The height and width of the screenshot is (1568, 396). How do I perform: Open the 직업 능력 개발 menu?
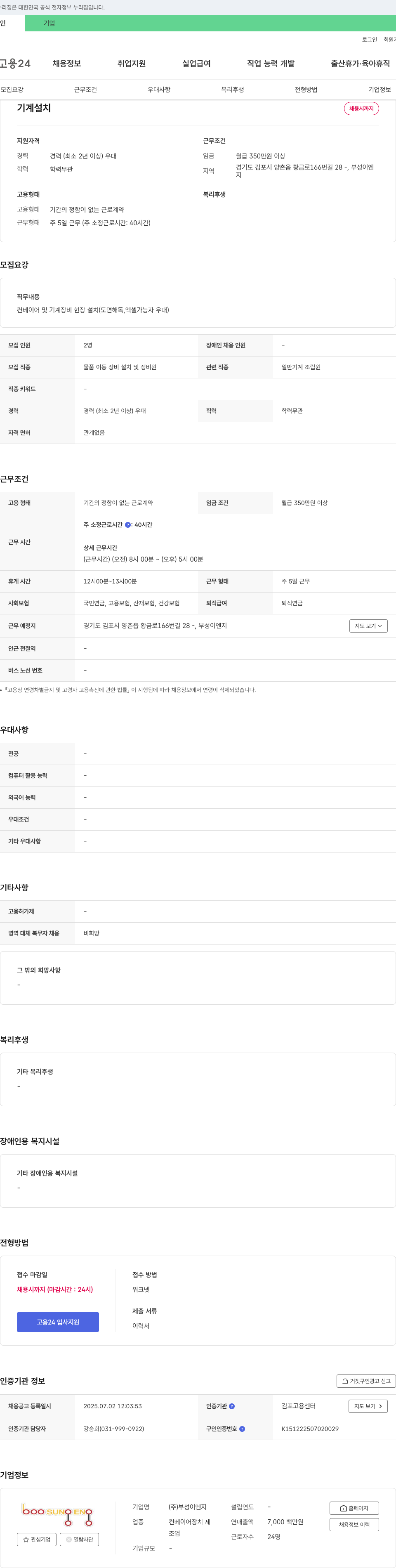(271, 63)
